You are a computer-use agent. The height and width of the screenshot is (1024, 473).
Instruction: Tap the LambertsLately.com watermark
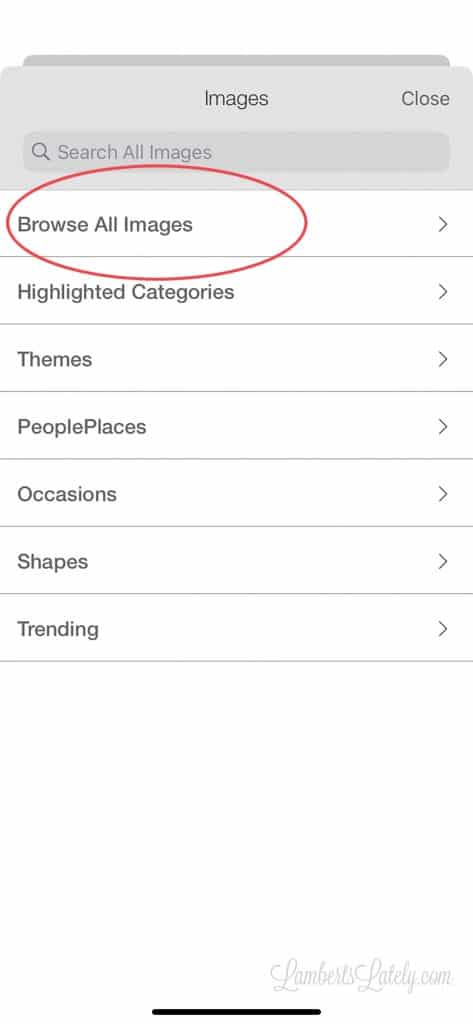(361, 978)
